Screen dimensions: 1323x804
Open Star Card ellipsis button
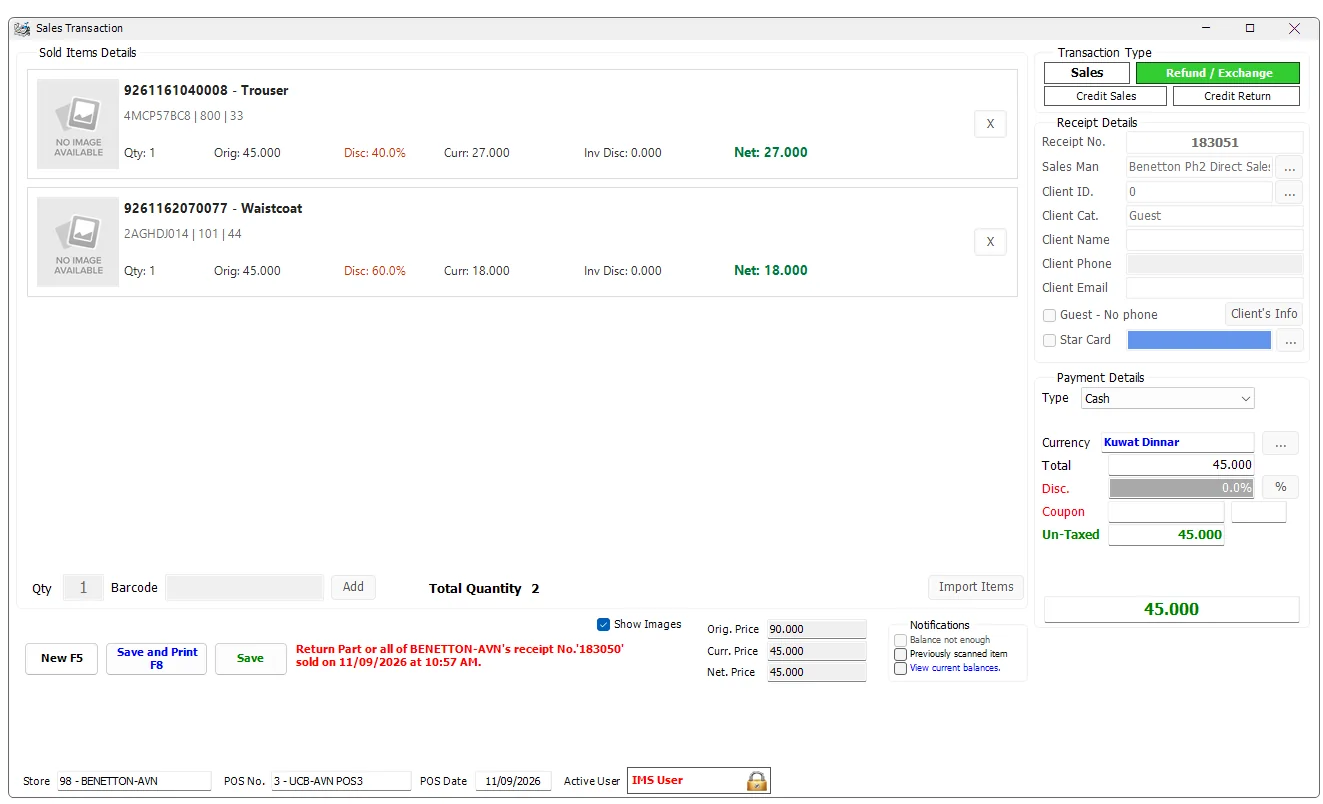(1290, 341)
